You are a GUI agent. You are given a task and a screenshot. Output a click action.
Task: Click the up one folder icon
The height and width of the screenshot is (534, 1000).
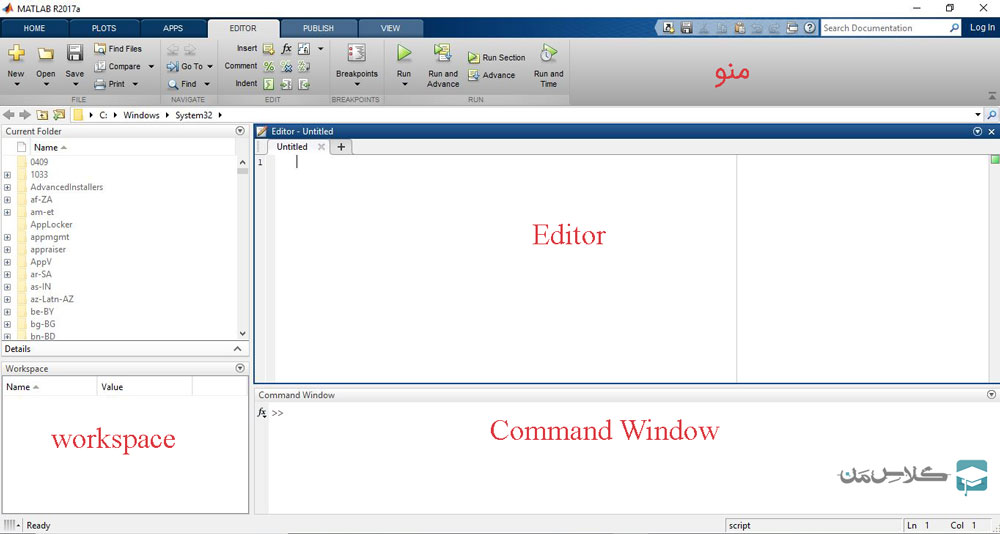[x=41, y=115]
